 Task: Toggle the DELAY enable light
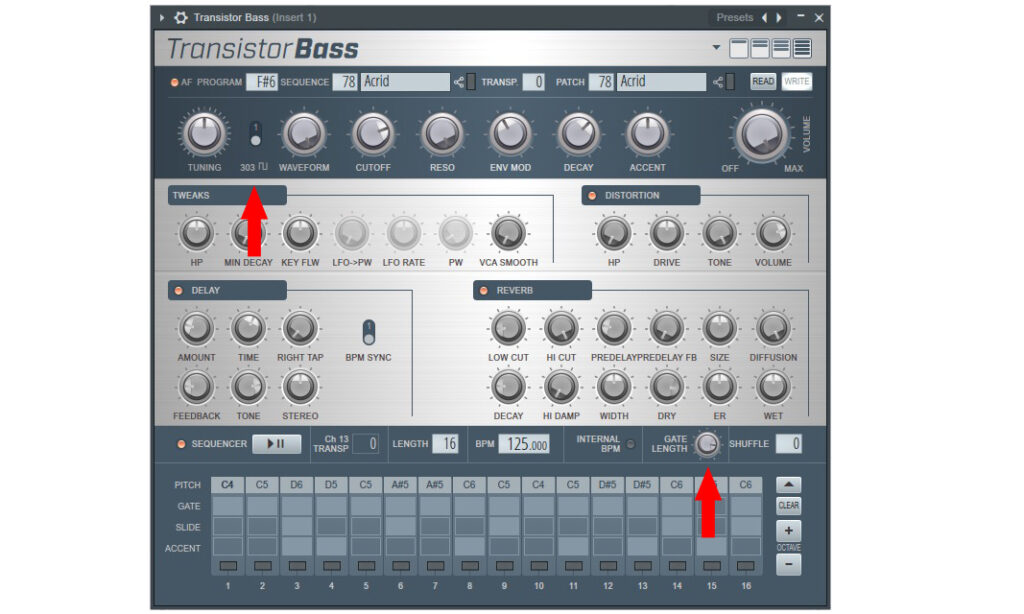[x=178, y=291]
